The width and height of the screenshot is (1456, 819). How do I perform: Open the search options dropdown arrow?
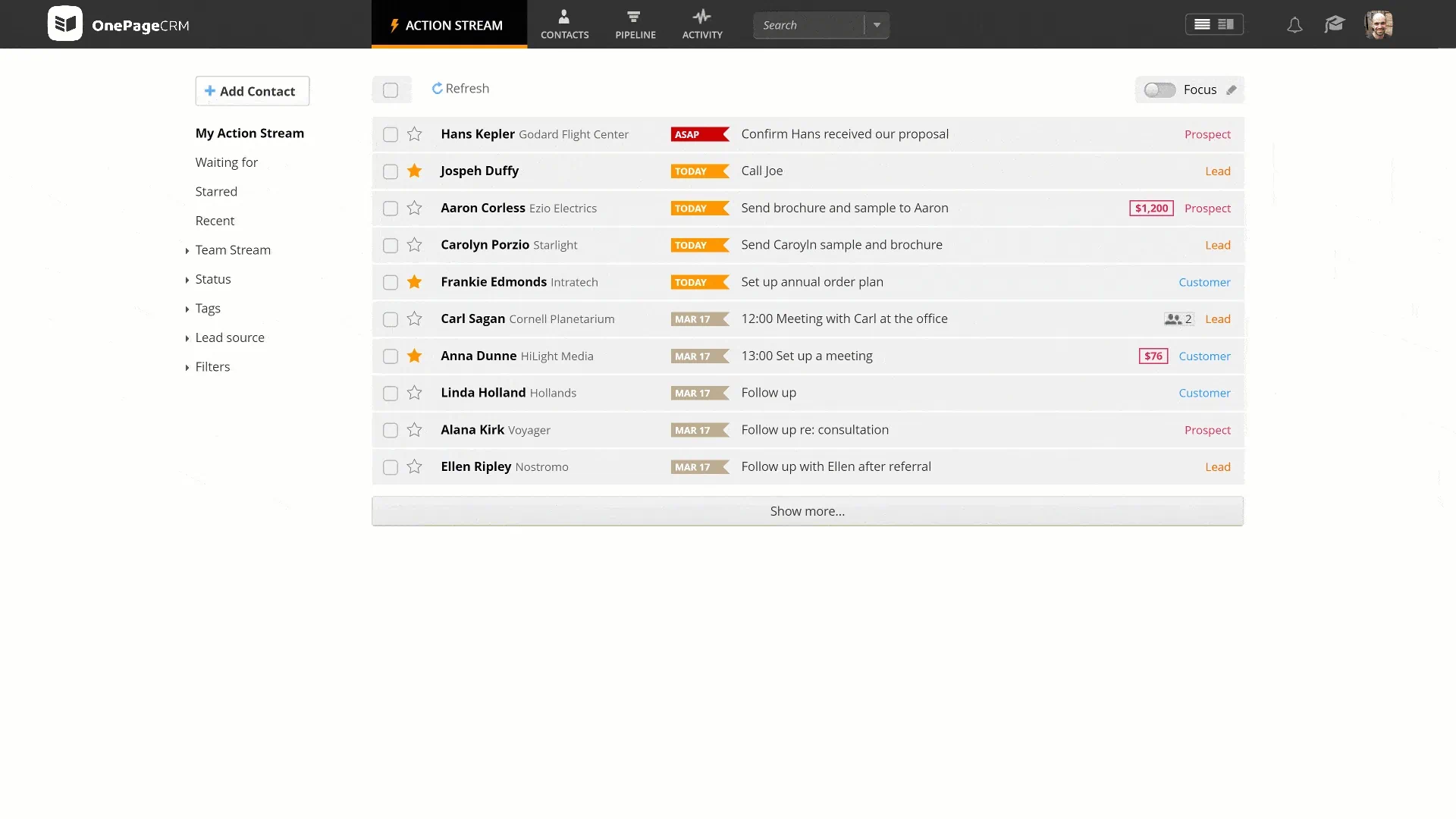point(877,25)
